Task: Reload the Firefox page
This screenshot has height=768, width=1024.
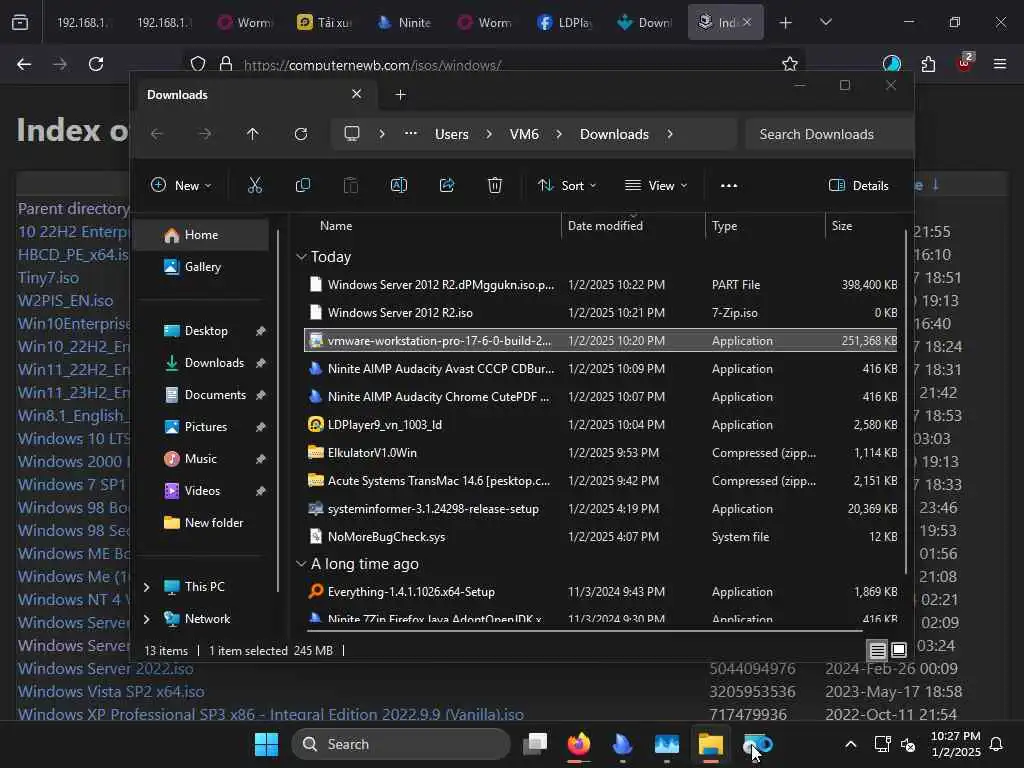Action: point(96,64)
